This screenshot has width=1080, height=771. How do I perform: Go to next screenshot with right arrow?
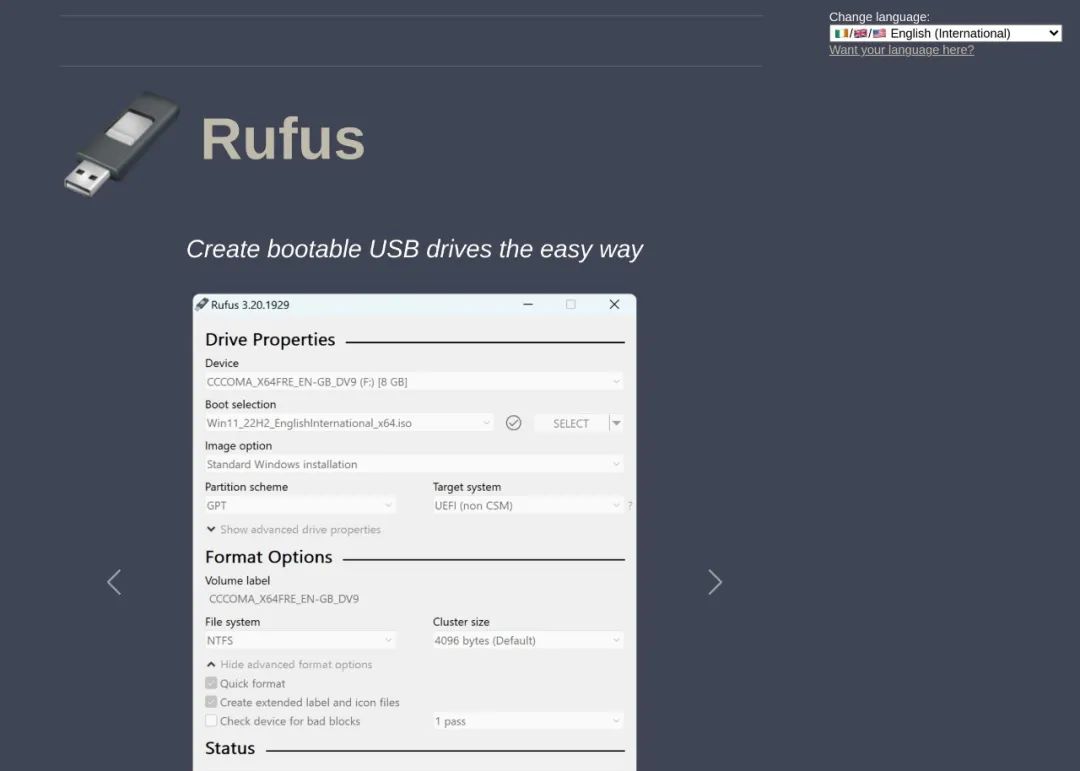[715, 582]
